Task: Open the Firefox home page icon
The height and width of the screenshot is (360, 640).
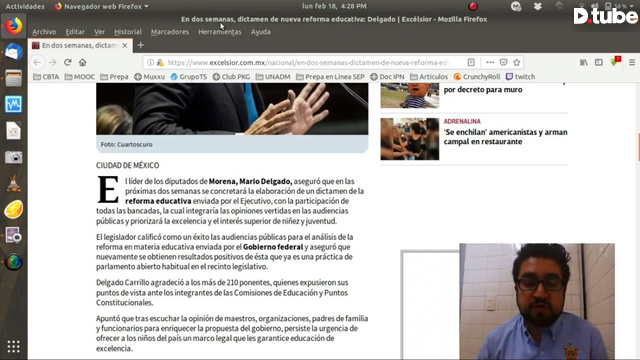Action: [x=83, y=62]
